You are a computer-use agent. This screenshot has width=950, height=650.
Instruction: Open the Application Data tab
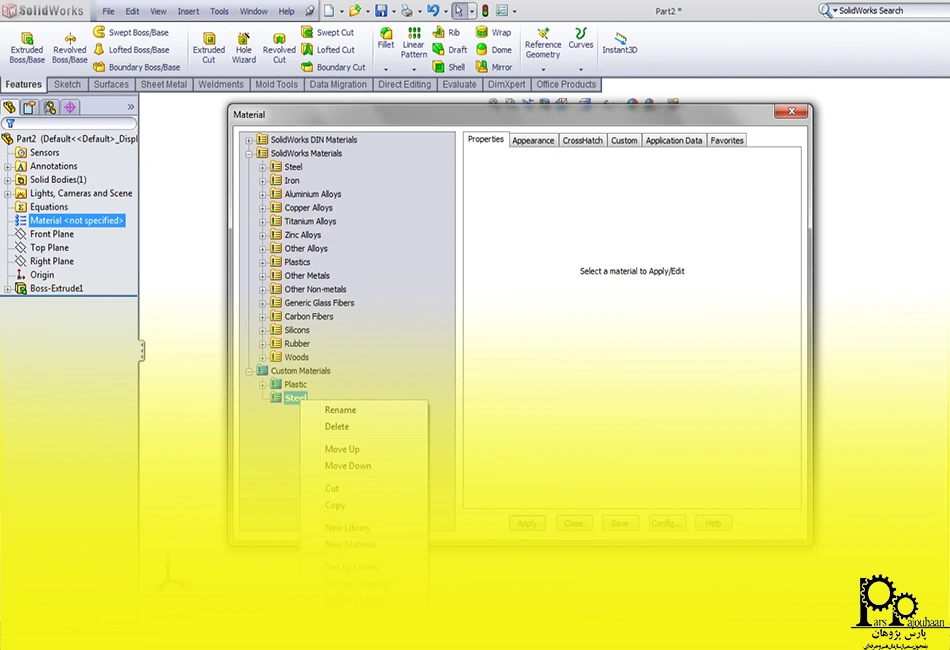(x=674, y=141)
